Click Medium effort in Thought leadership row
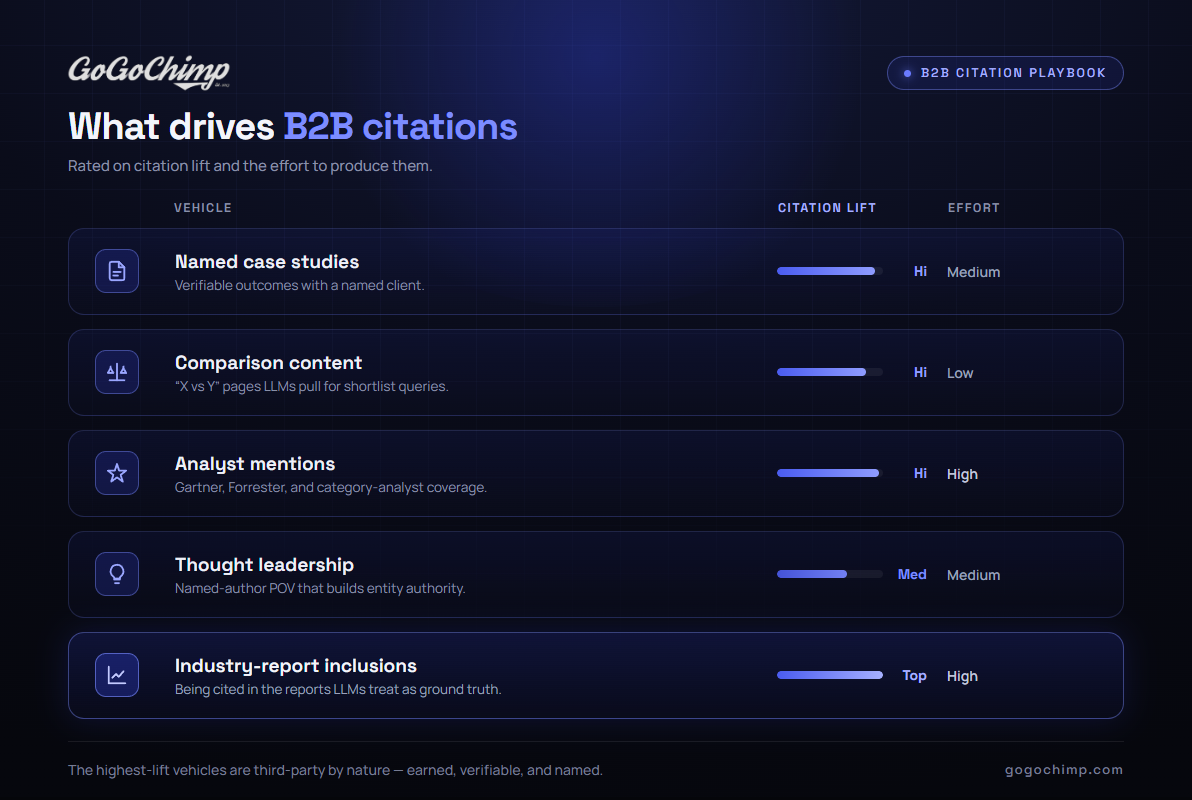The height and width of the screenshot is (800, 1192). (x=973, y=576)
